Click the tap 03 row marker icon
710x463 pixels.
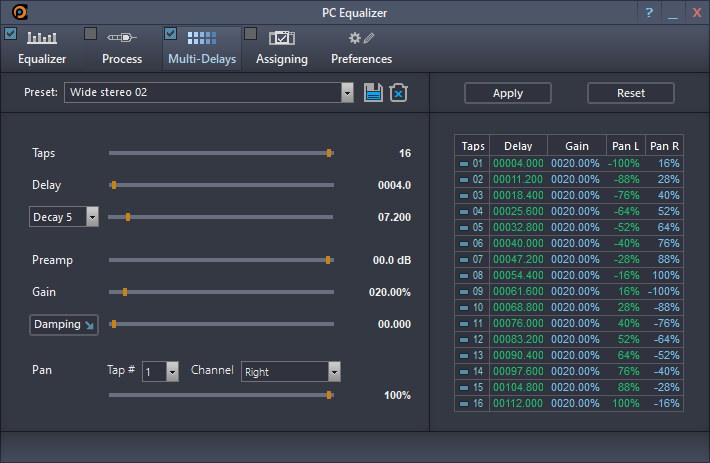pos(464,196)
